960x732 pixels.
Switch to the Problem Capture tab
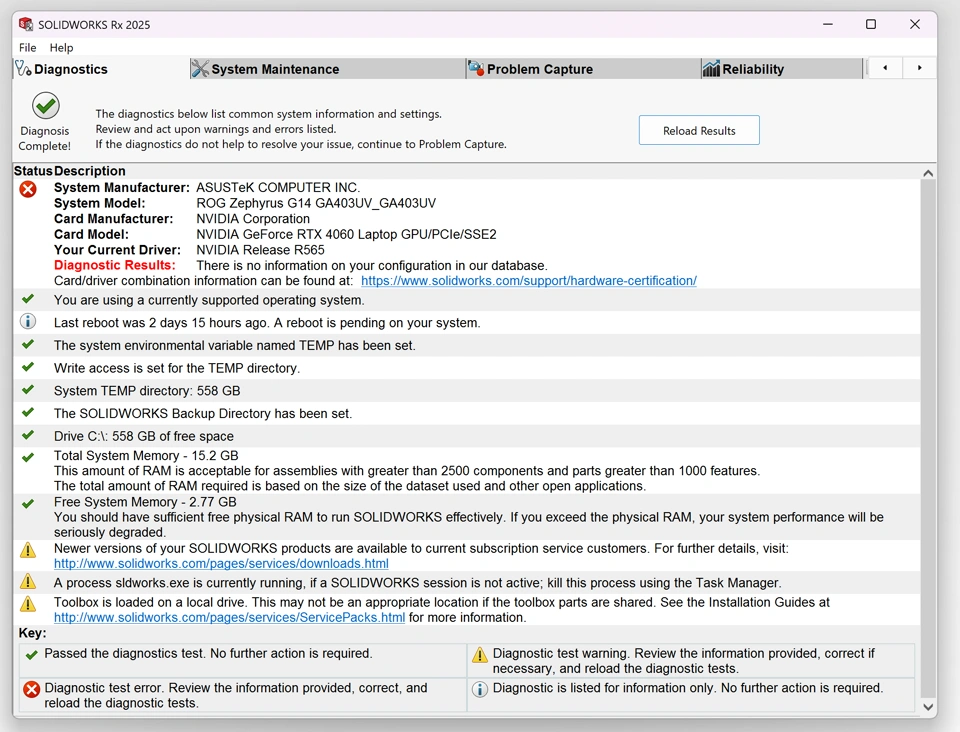[x=583, y=69]
